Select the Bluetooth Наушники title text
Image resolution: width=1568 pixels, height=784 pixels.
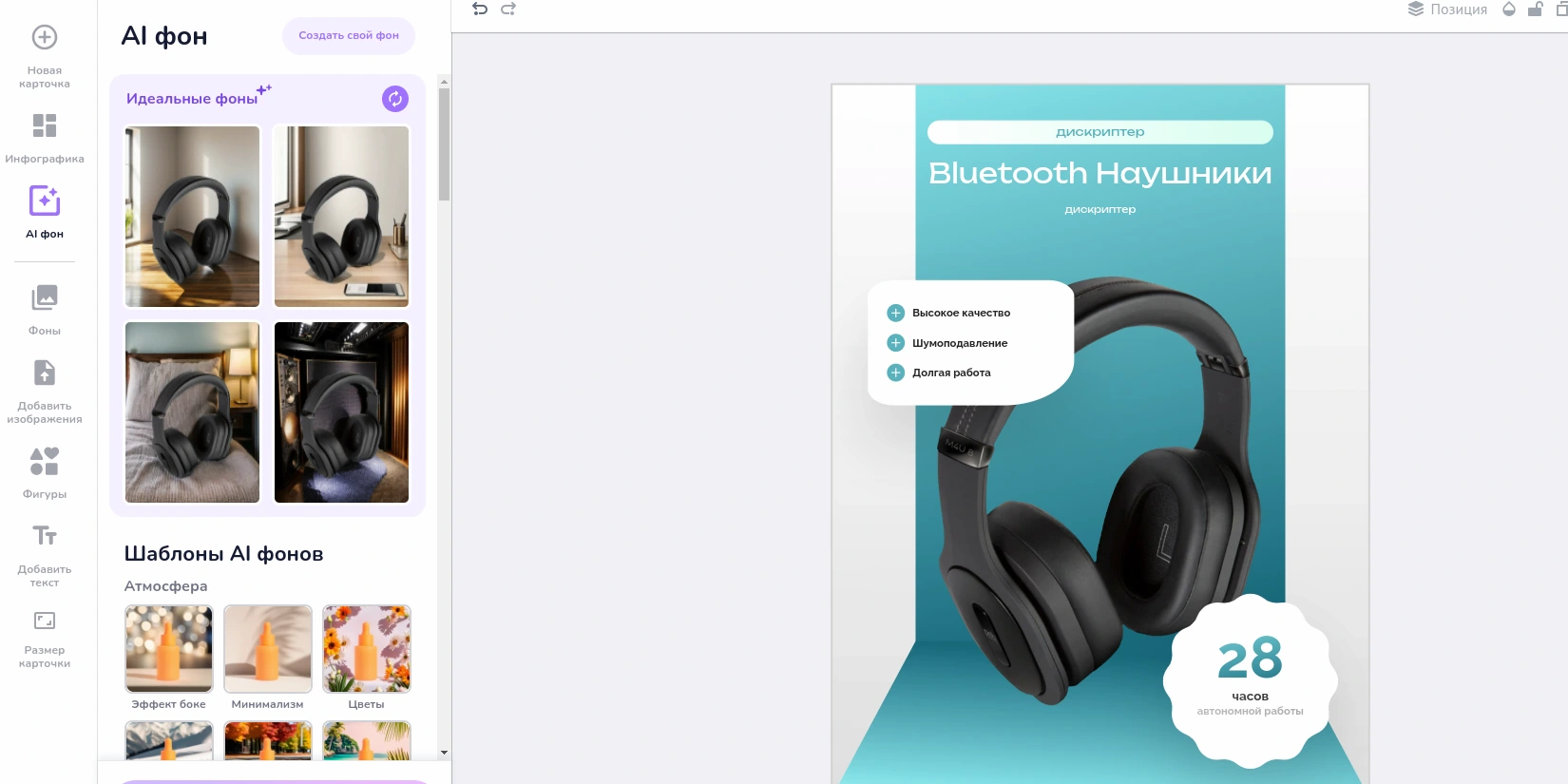pos(1100,173)
